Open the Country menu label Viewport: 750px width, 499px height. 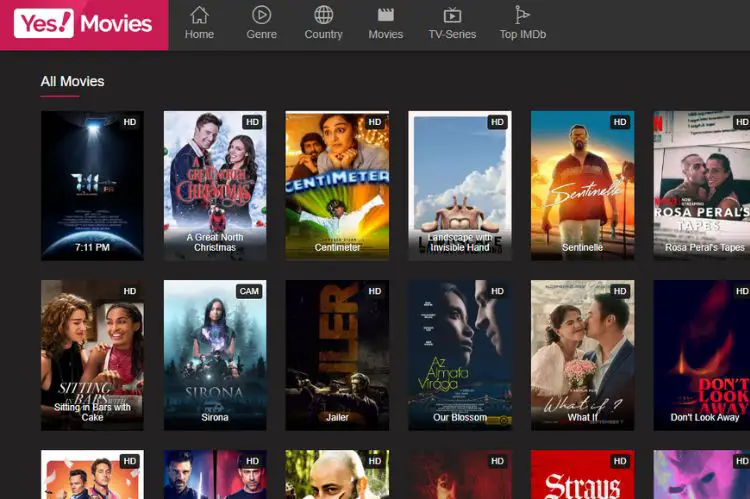point(323,34)
